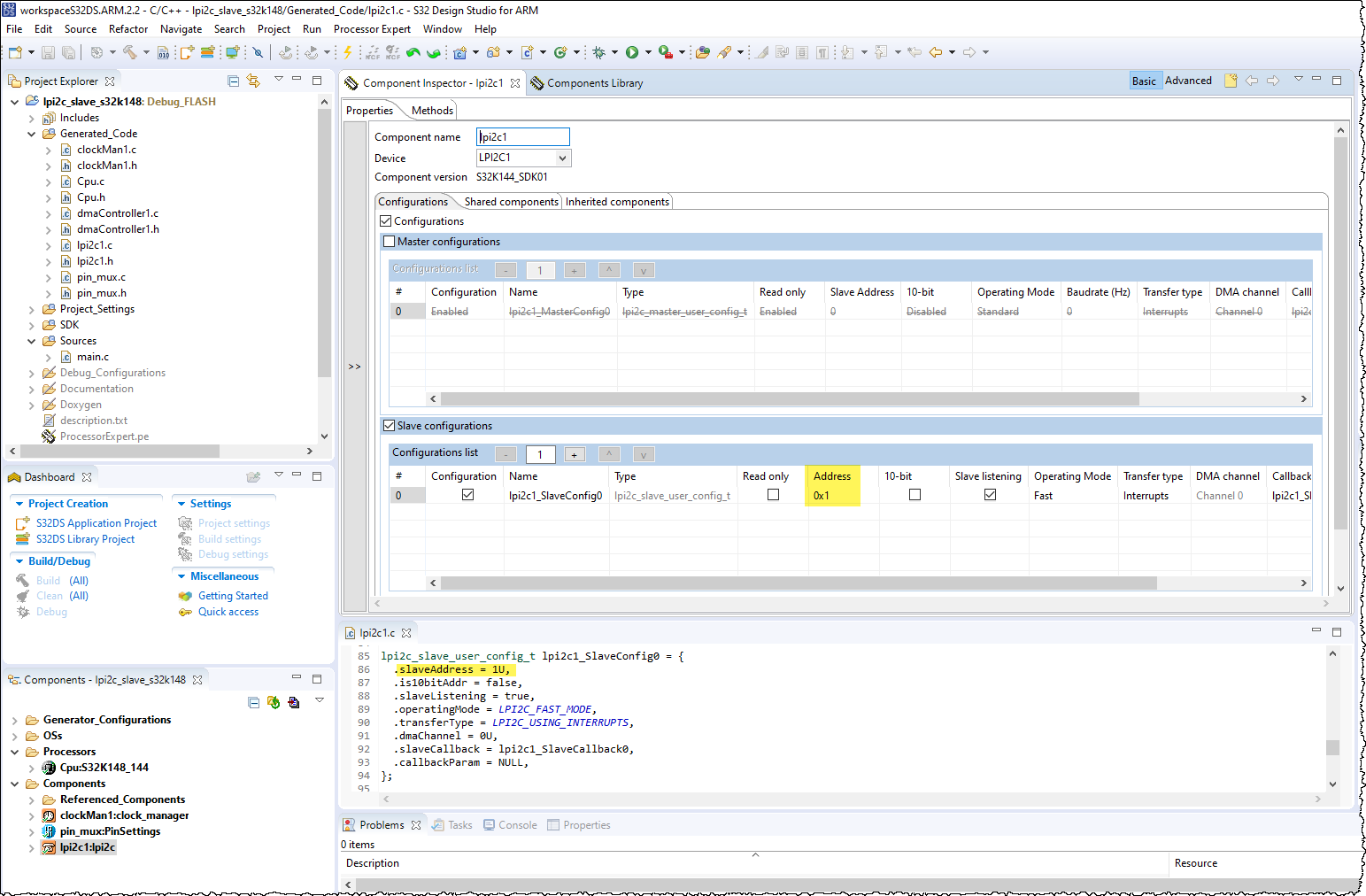
Task: Click the yellow note icon beside Advanced
Action: click(1231, 81)
